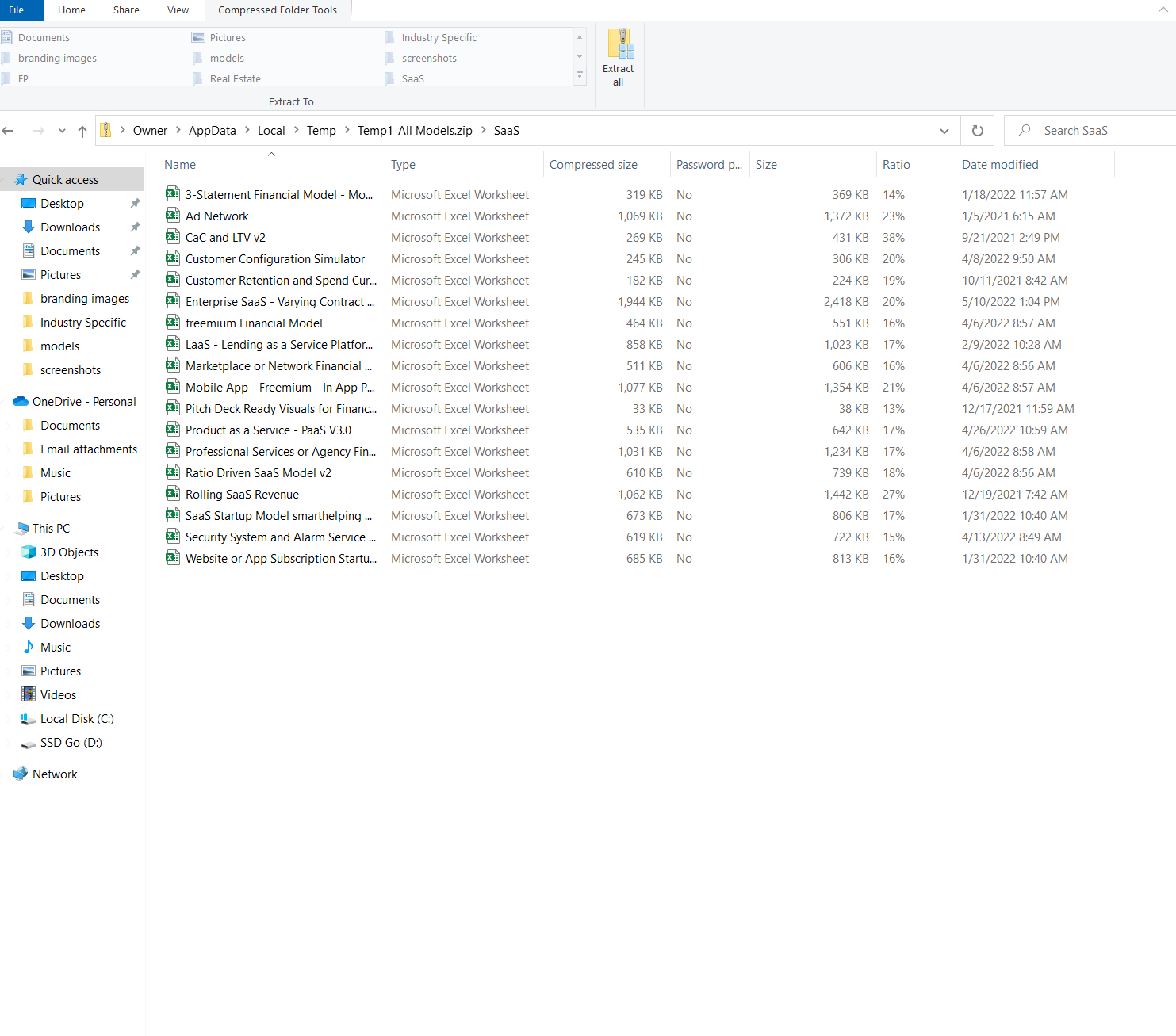Open the Ad Network Excel file icon
The height and width of the screenshot is (1036, 1176).
tap(172, 216)
